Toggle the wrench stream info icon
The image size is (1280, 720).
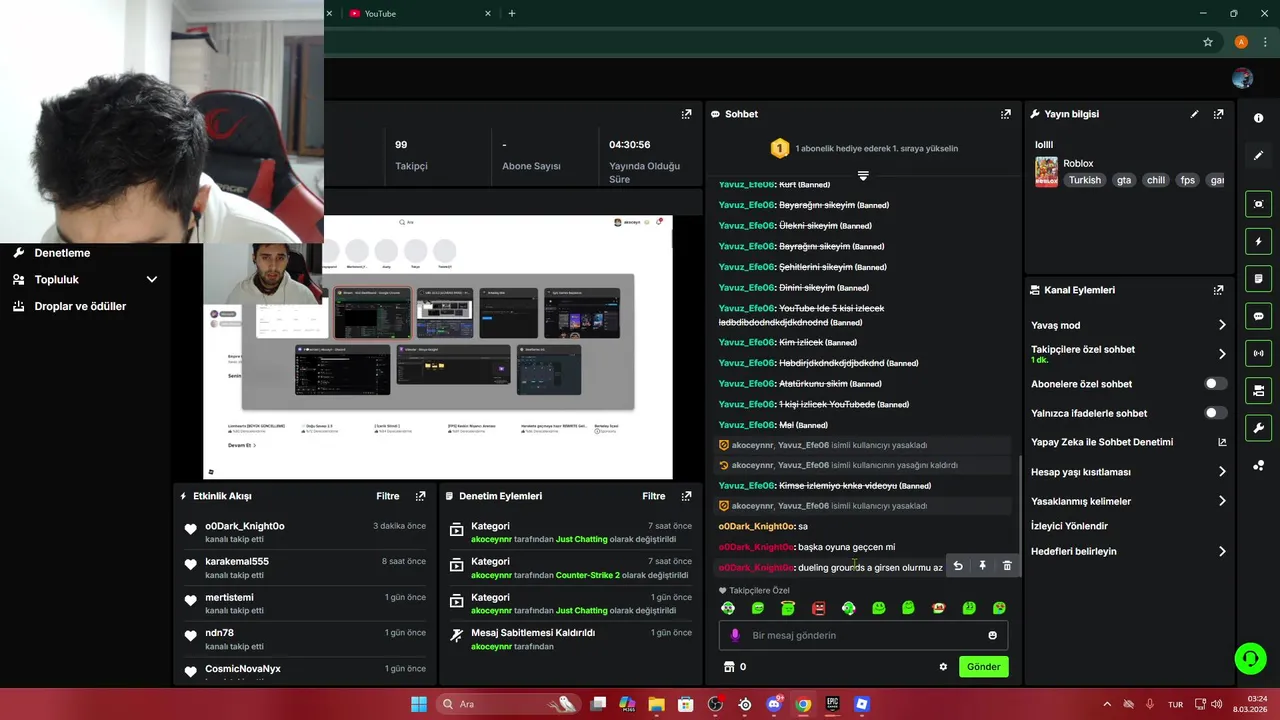1258,428
